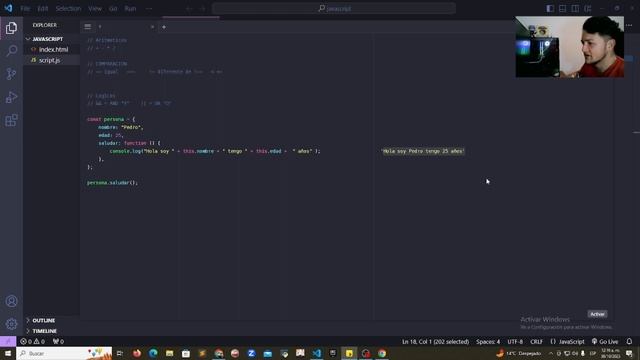Open the Accounts menu icon

11,301
